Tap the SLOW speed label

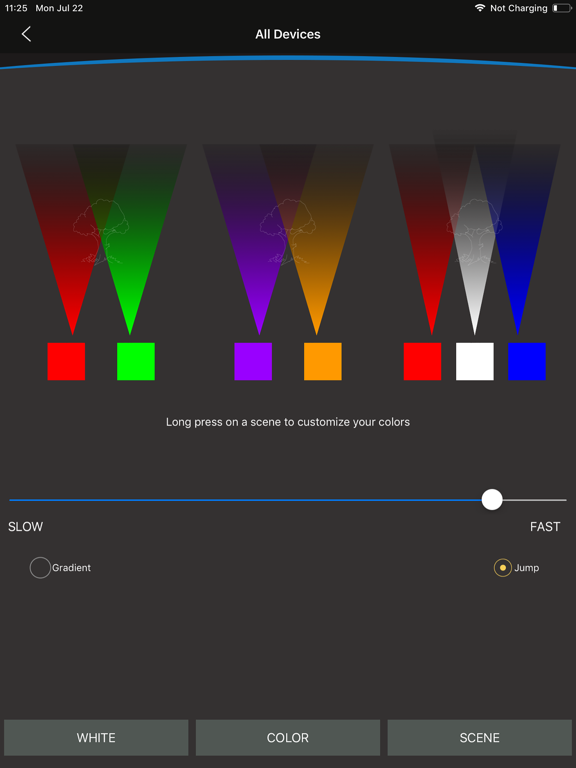point(25,527)
